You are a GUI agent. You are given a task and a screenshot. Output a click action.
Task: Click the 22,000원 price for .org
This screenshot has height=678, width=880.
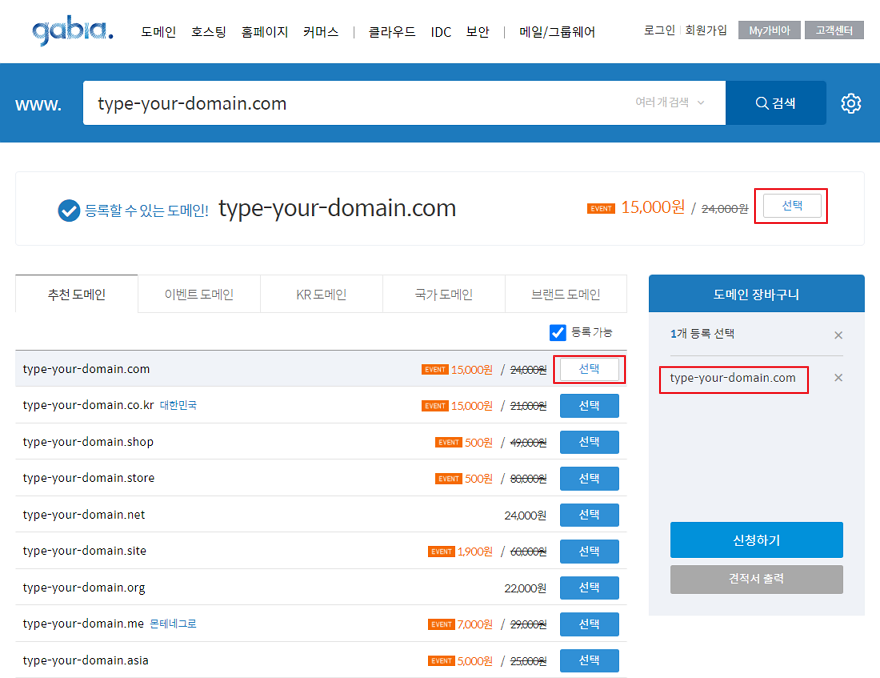tap(525, 588)
